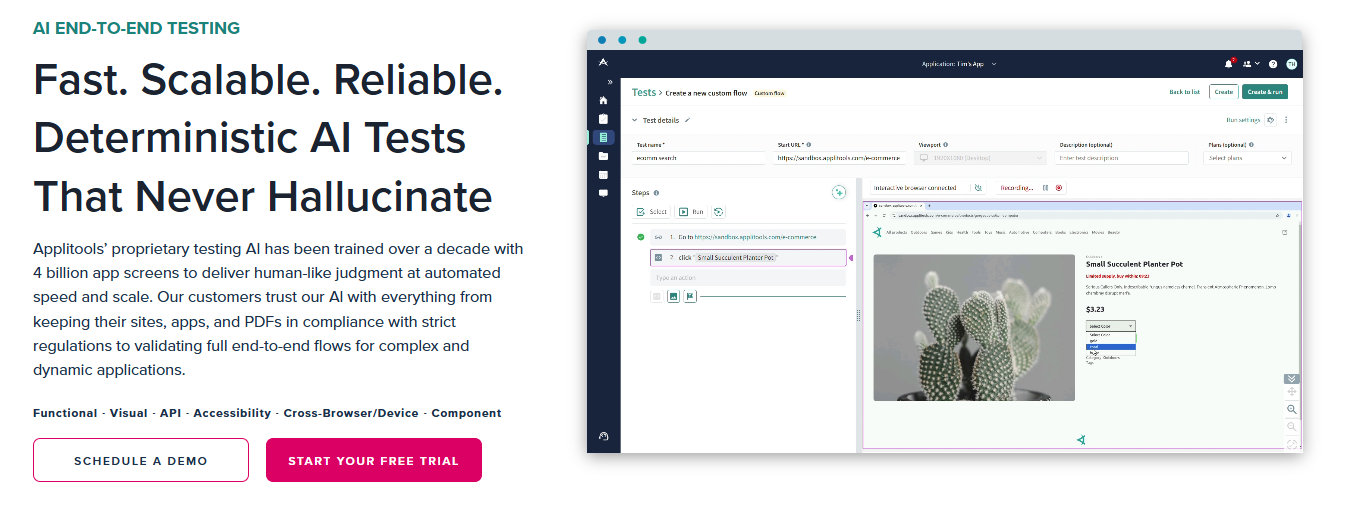
Task: Expand the sidebar with double-chevron icon
Action: 610,82
